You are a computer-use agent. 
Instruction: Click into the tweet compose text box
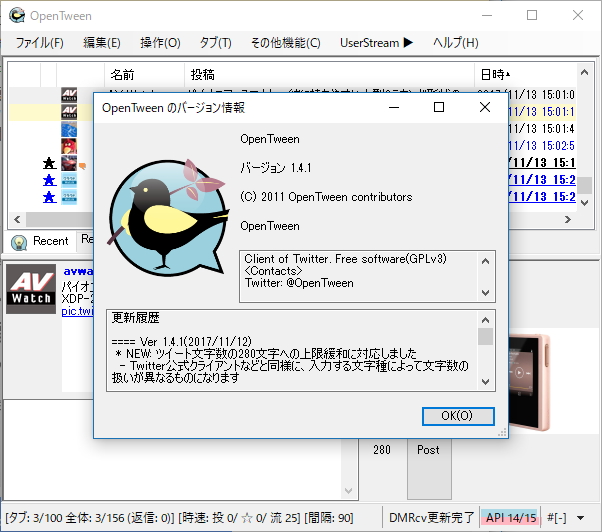pos(173,449)
